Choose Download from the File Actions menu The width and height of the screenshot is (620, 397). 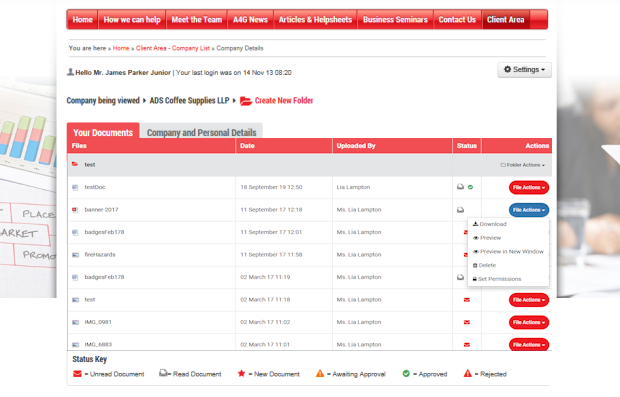click(490, 224)
